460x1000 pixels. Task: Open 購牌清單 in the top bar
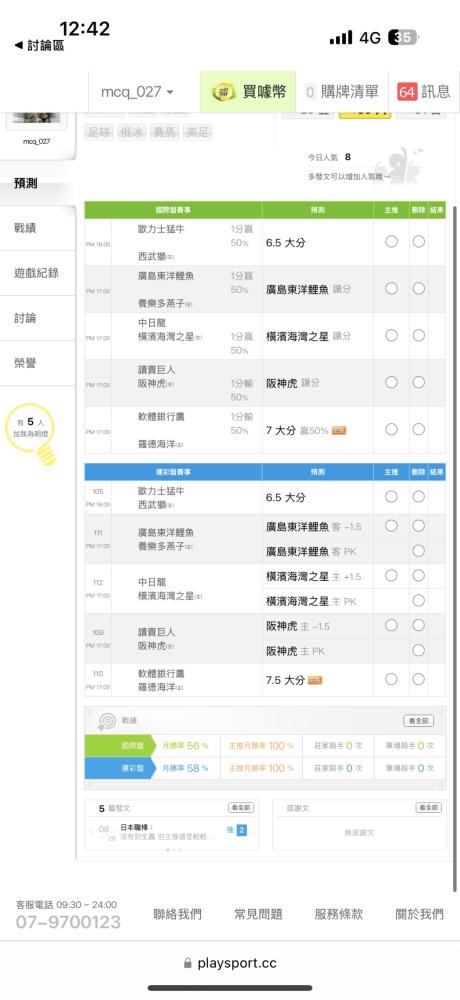point(342,92)
